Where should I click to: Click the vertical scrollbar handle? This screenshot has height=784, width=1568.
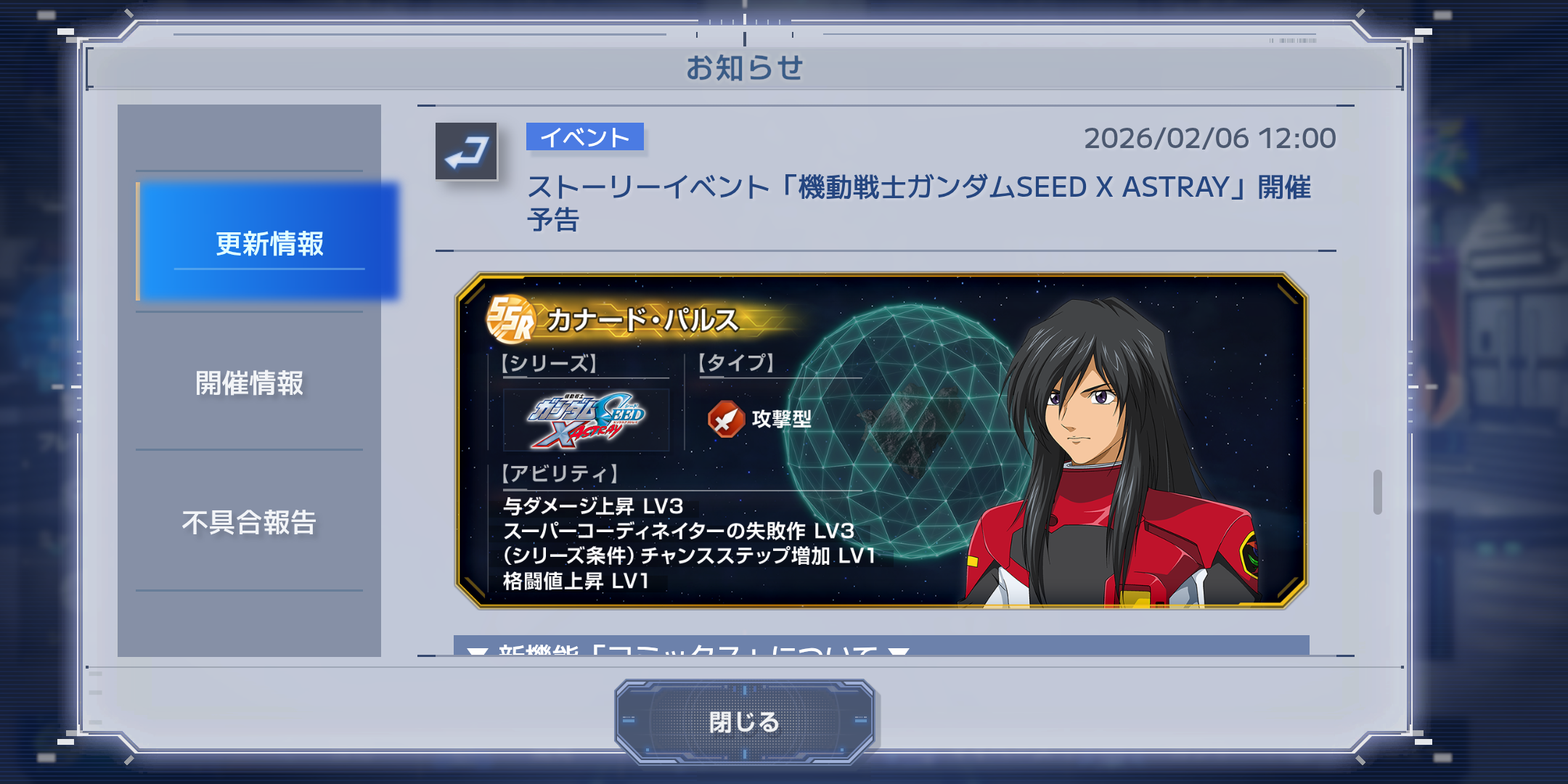click(1377, 492)
